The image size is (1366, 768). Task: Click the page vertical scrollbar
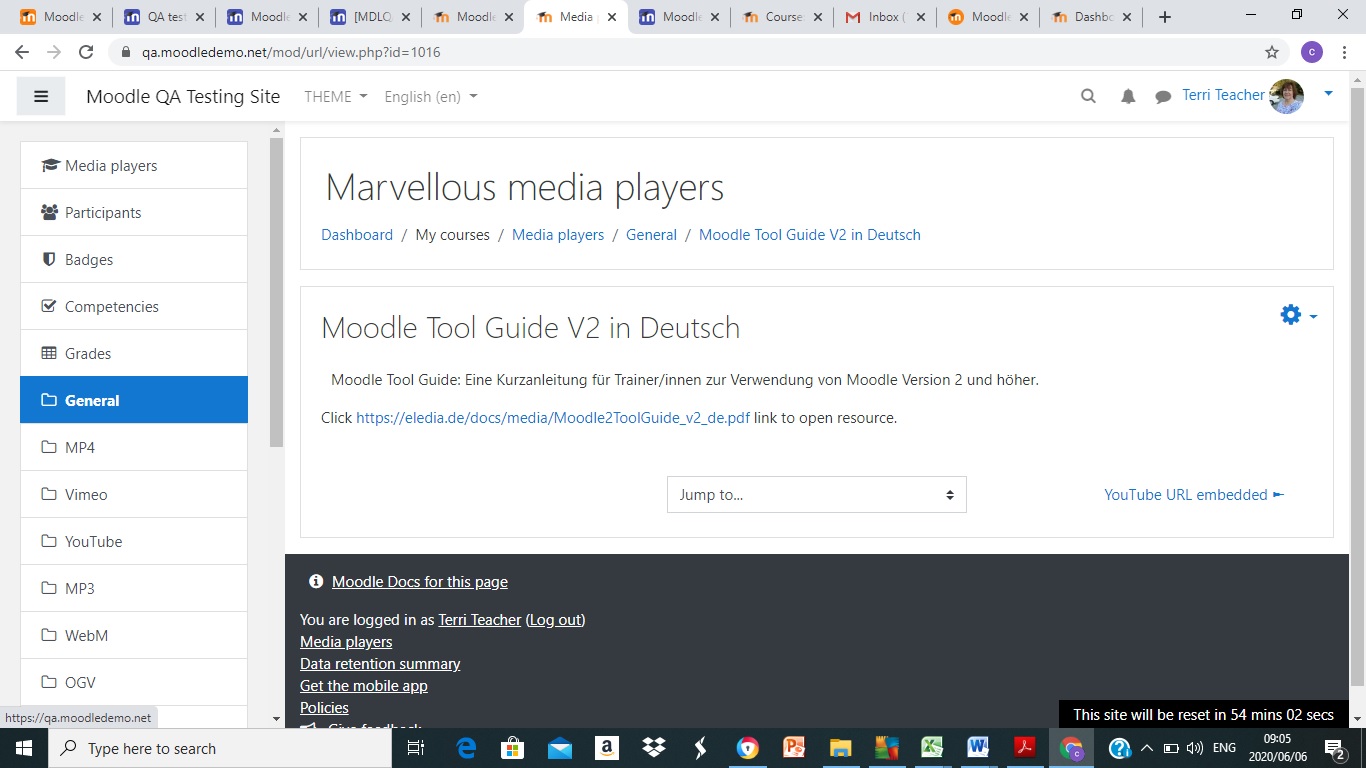click(1357, 385)
